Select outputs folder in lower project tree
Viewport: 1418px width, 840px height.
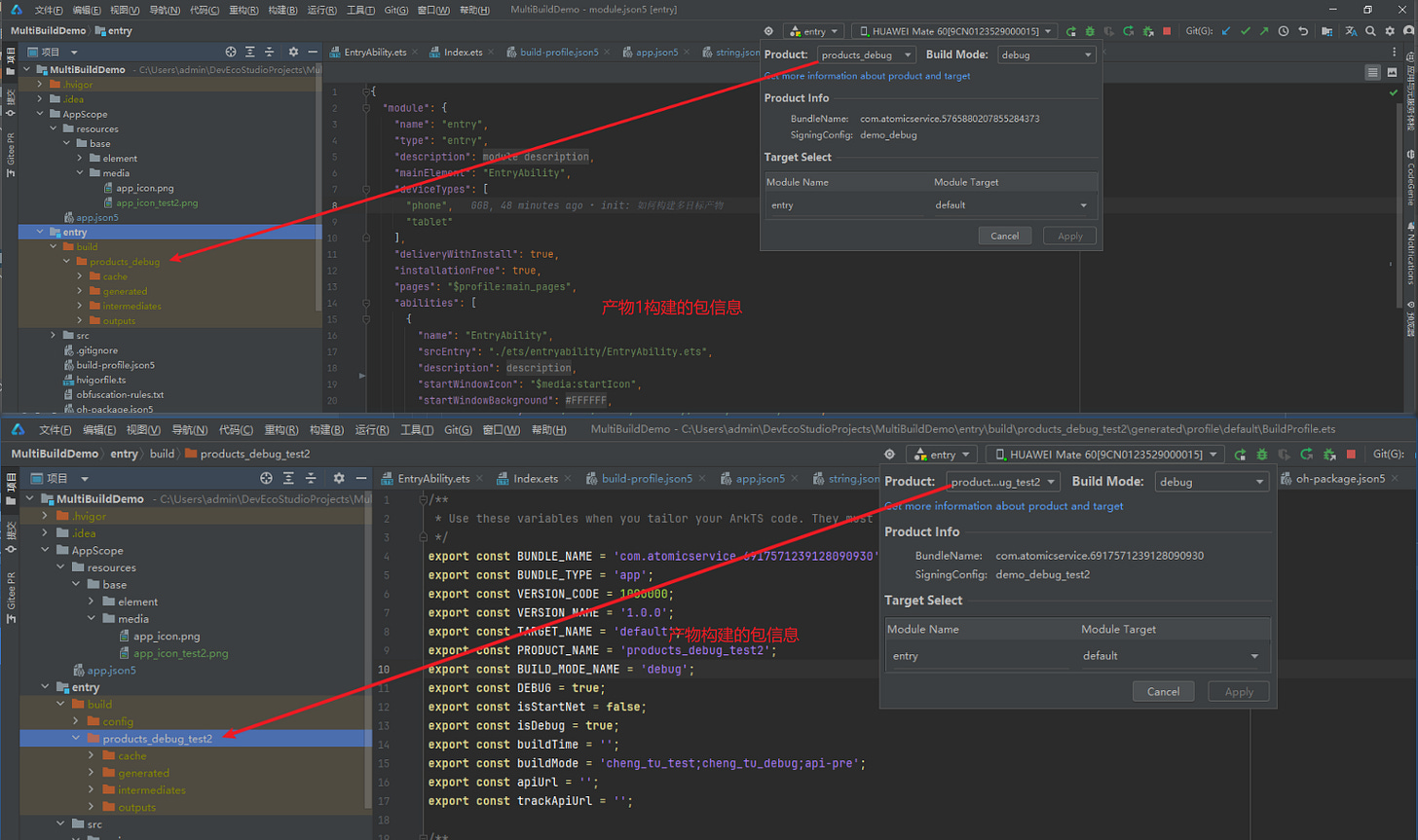pyautogui.click(x=136, y=807)
